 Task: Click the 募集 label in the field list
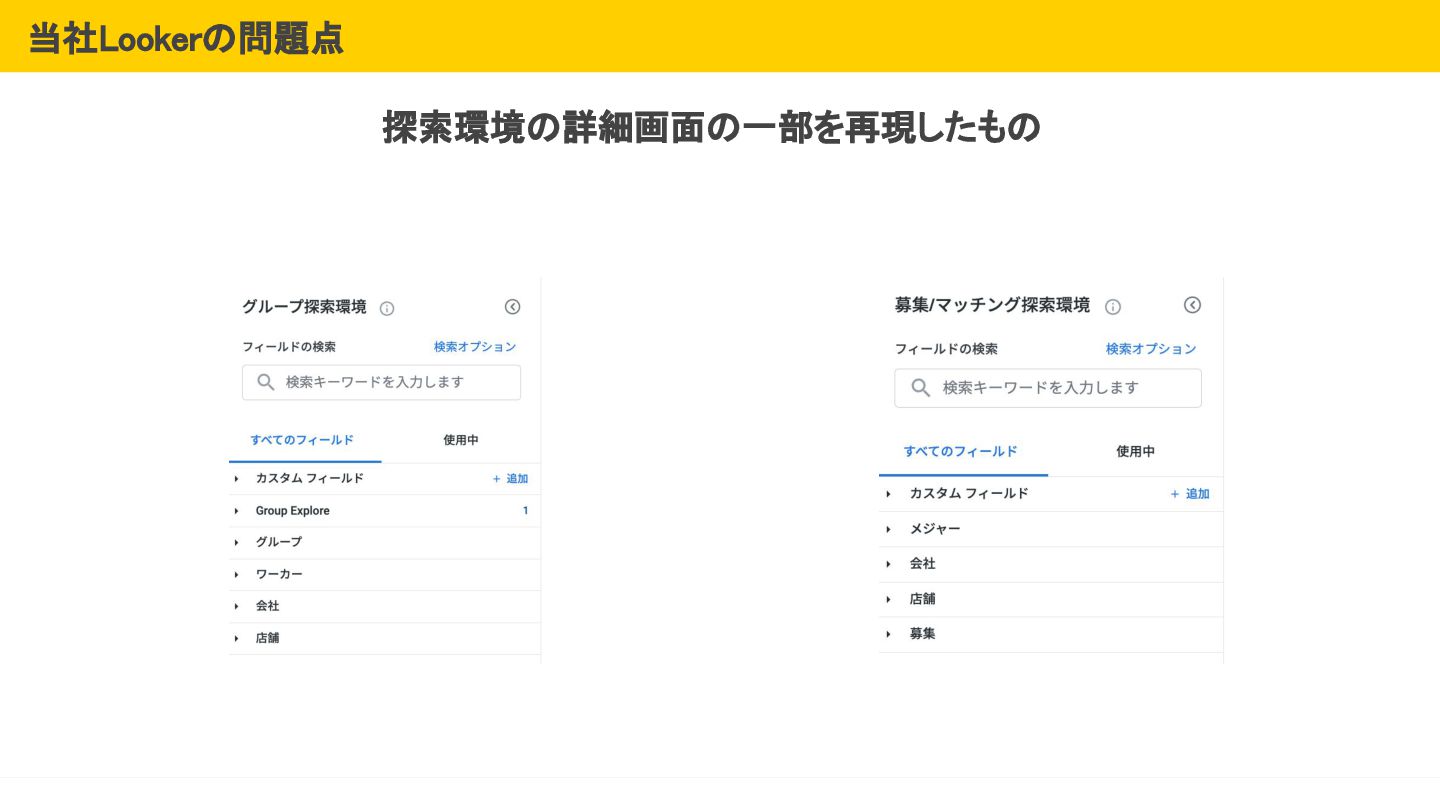tap(922, 634)
